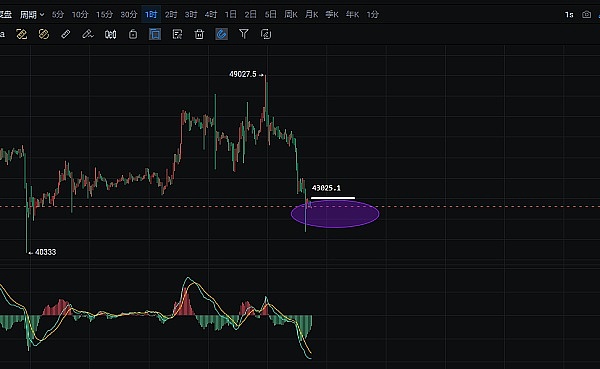The width and height of the screenshot is (600, 369).
Task: Toggle the lock drawings icon
Action: pyautogui.click(x=133, y=34)
